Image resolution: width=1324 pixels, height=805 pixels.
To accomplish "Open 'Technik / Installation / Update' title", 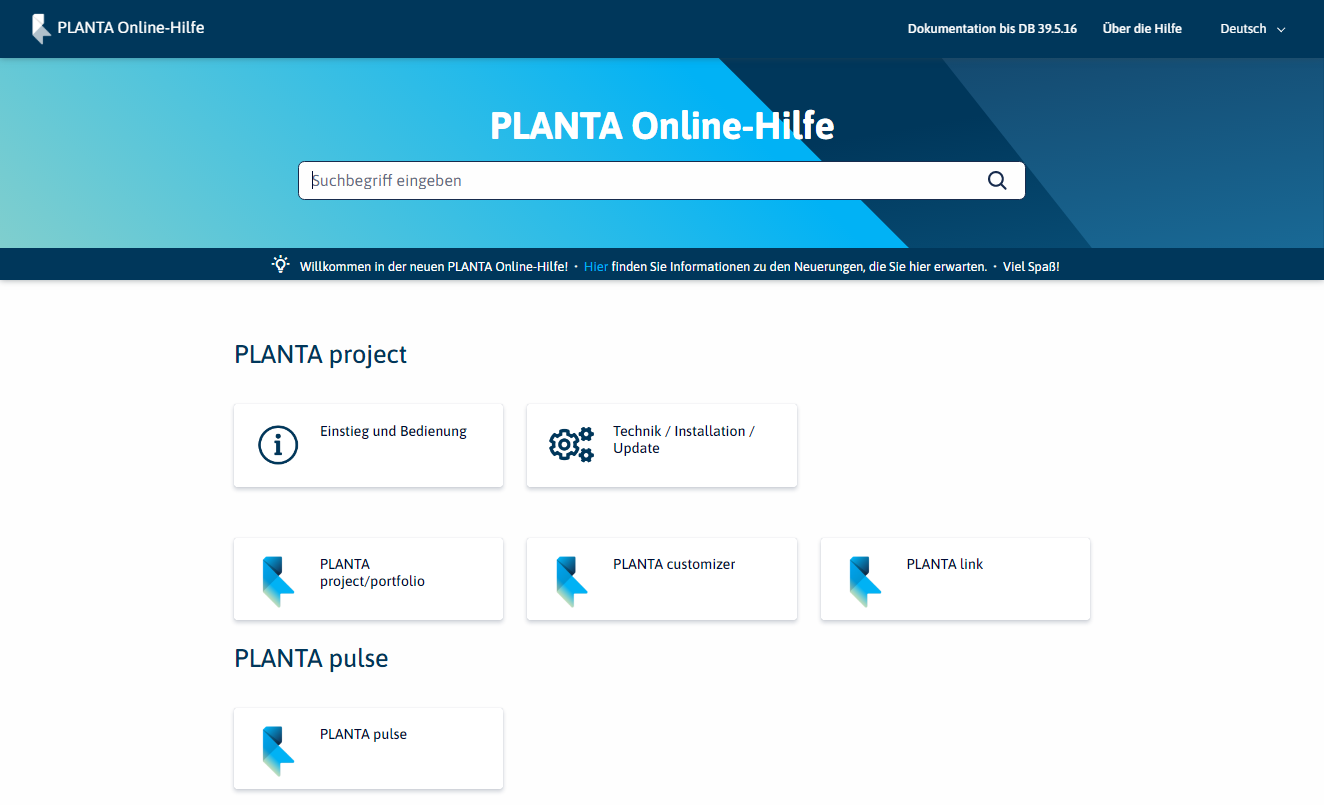I will (x=683, y=439).
